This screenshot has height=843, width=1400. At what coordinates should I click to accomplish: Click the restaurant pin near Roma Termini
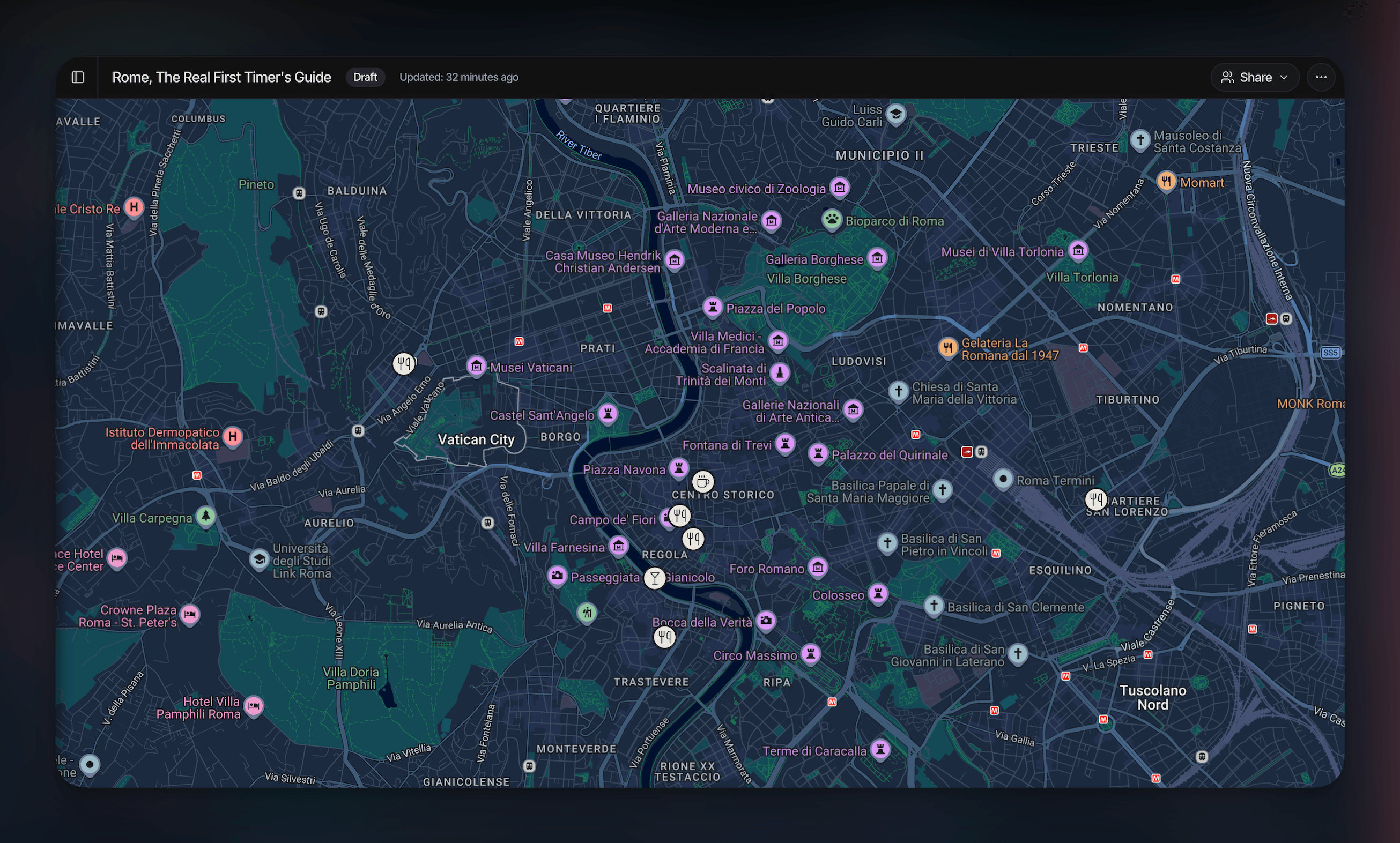pos(1096,499)
